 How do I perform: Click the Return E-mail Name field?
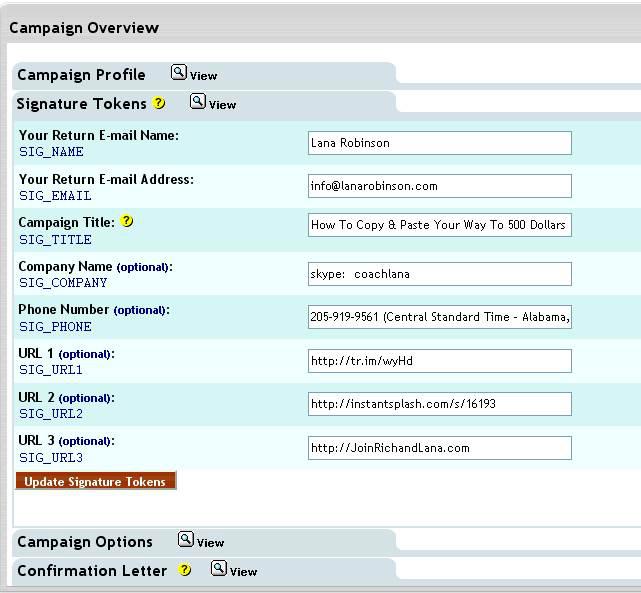(x=439, y=143)
